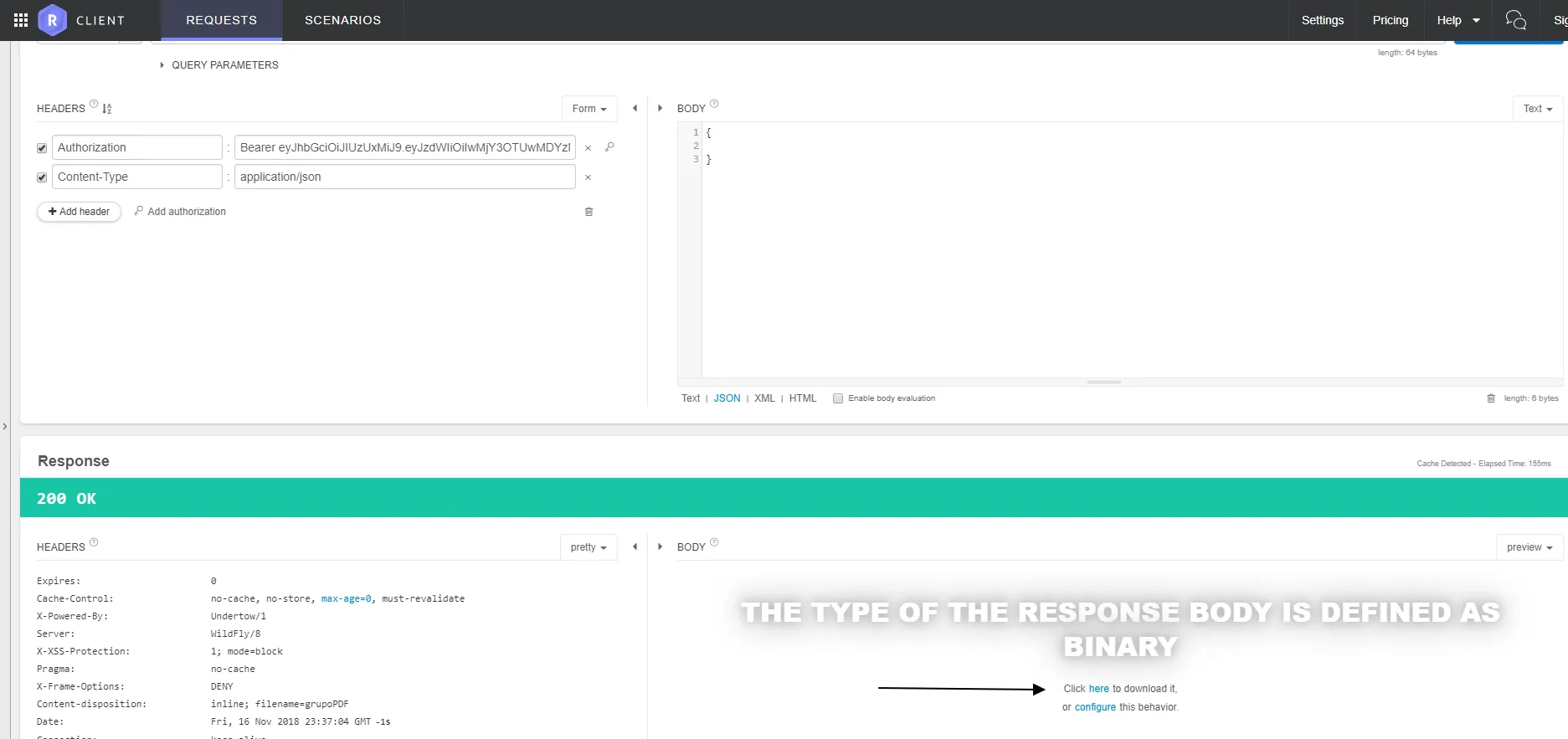Click the 200 OK status banner
The height and width of the screenshot is (739, 1568).
[794, 498]
